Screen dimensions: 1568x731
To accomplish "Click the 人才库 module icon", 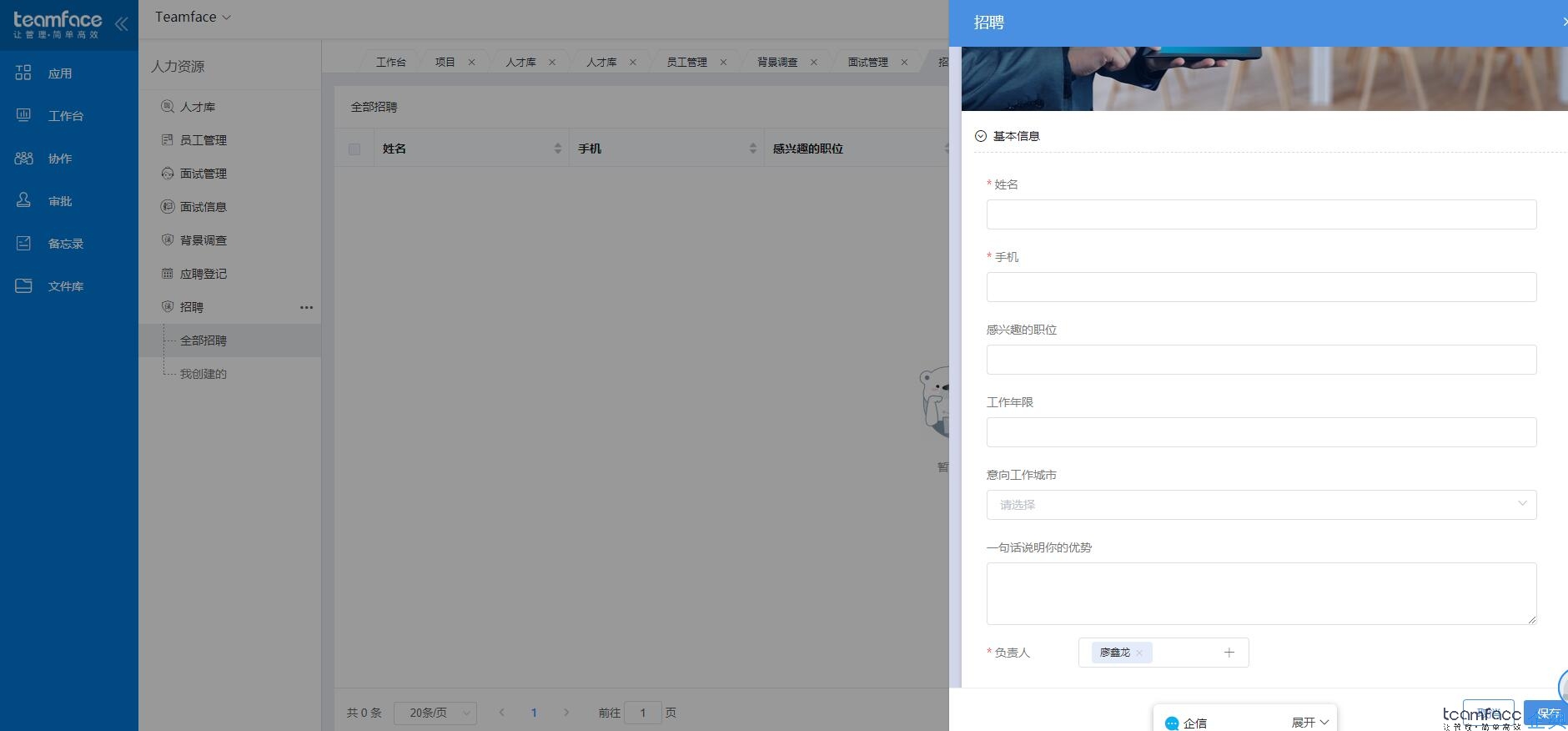I will [x=167, y=106].
